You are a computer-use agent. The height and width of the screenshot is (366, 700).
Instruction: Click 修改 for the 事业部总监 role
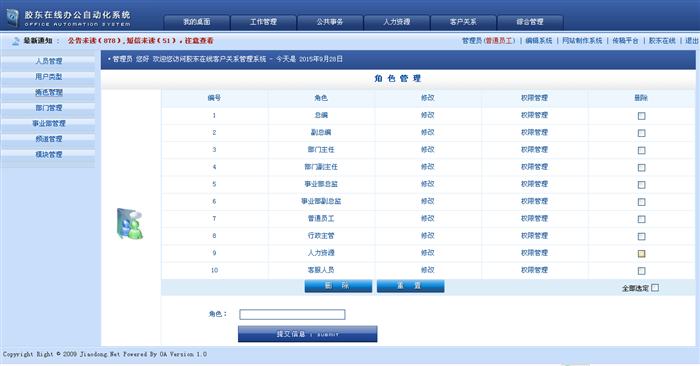[428, 184]
